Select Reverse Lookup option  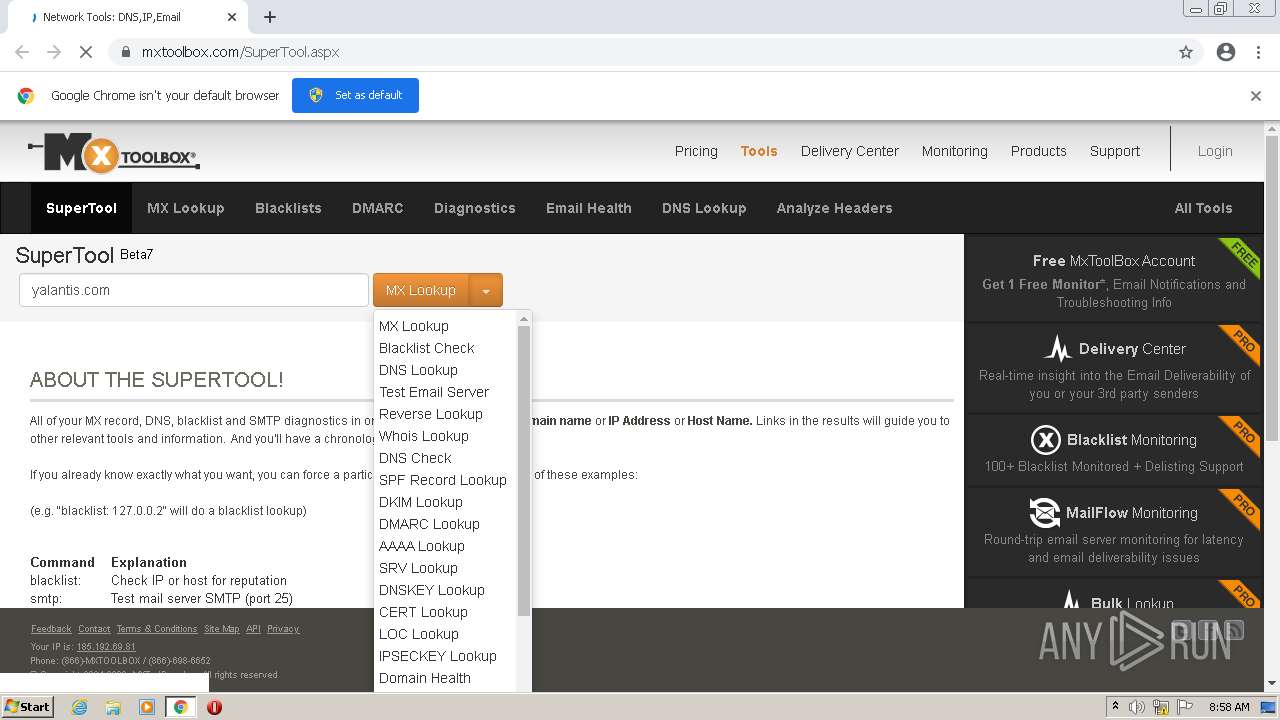[430, 414]
